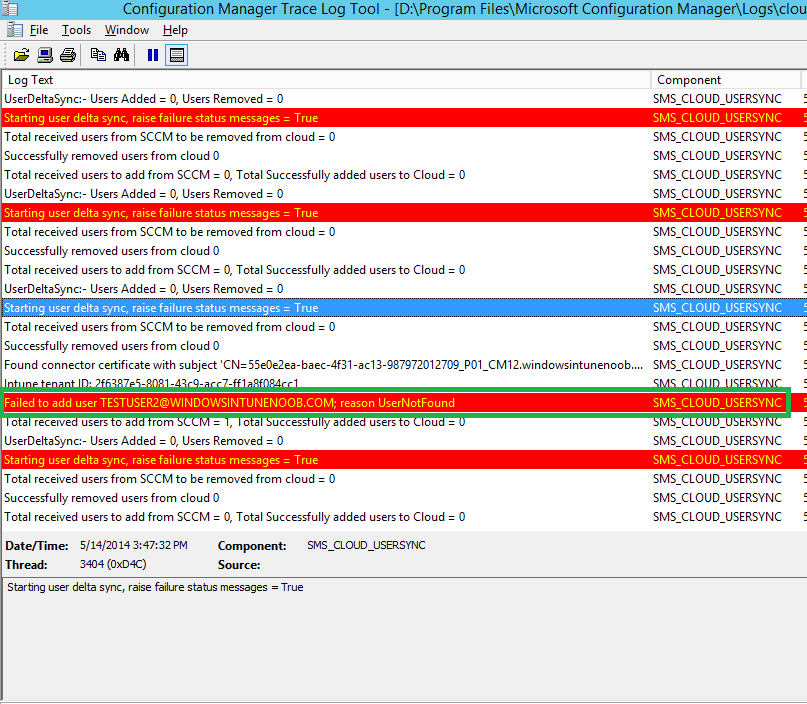The height and width of the screenshot is (704, 807).
Task: Click the Log Text column header
Action: coord(327,80)
